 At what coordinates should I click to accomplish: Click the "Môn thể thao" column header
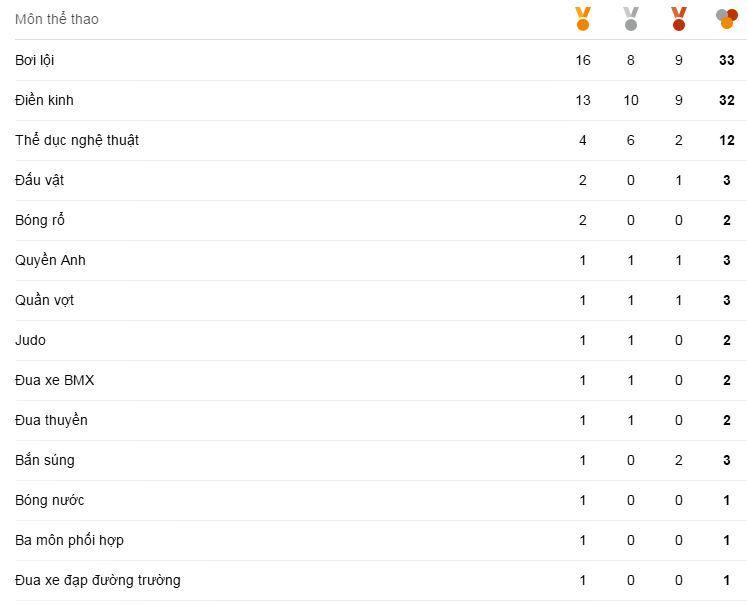click(x=57, y=19)
